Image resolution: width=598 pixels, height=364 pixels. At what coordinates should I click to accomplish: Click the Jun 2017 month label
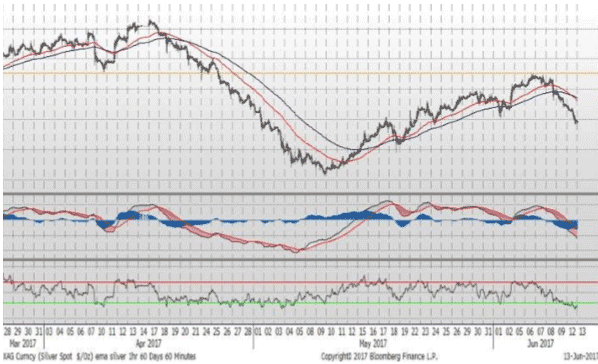540,344
